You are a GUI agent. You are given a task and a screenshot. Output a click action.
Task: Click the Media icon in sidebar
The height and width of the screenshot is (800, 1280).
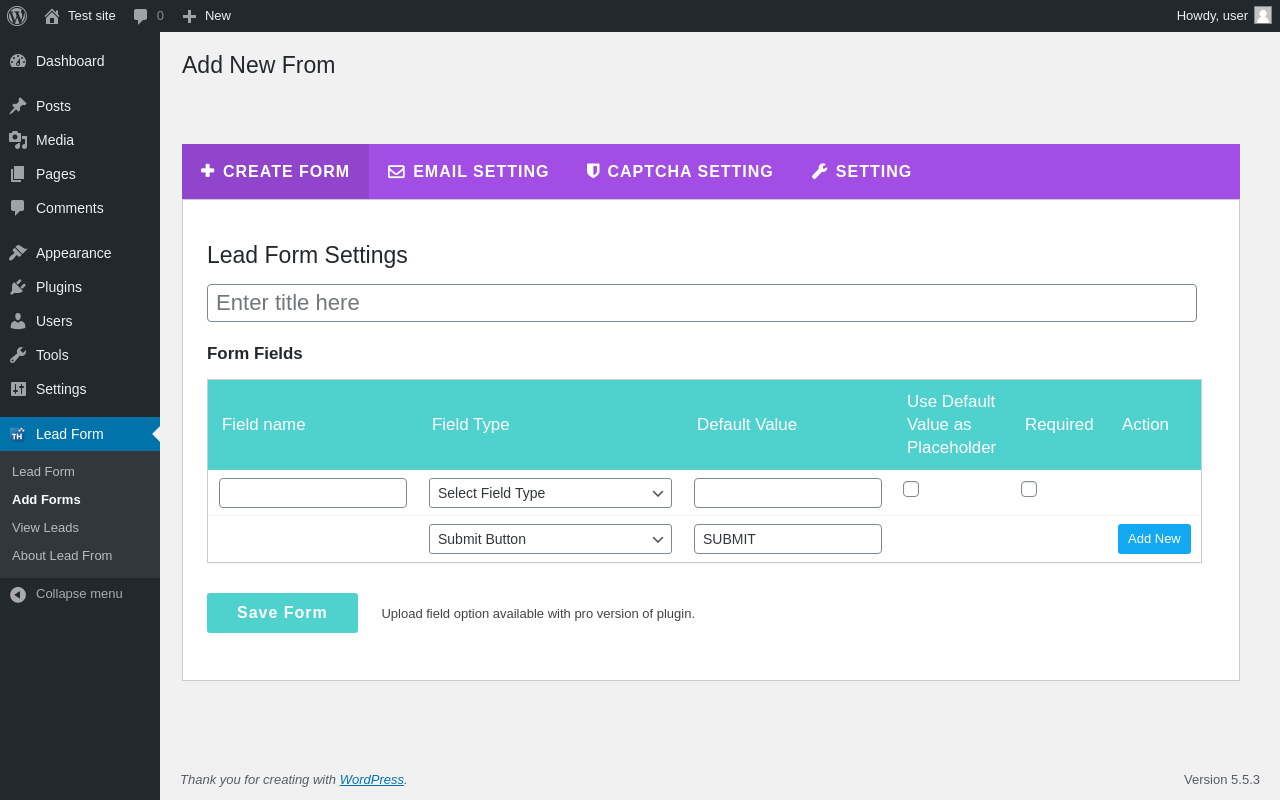18,140
